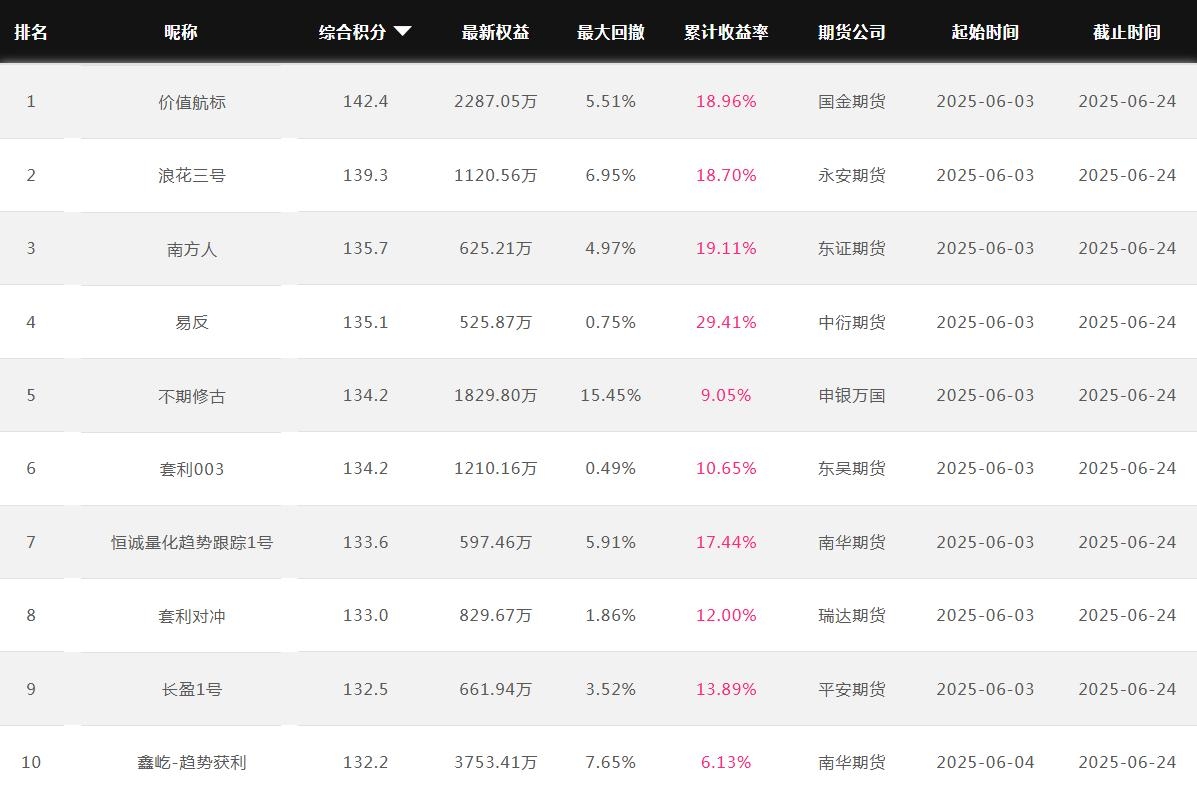1197x796 pixels.
Task: Click the 综合积分 header label
Action: 353,32
